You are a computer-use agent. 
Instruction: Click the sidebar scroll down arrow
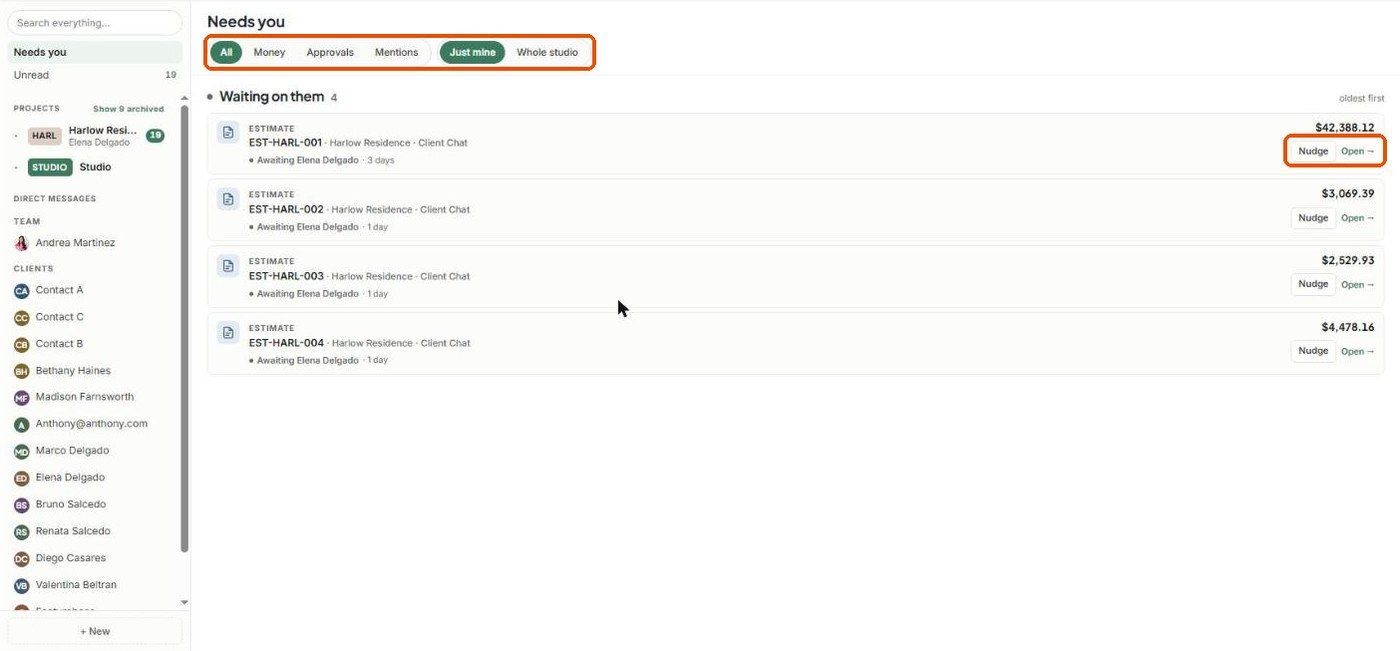click(x=184, y=603)
